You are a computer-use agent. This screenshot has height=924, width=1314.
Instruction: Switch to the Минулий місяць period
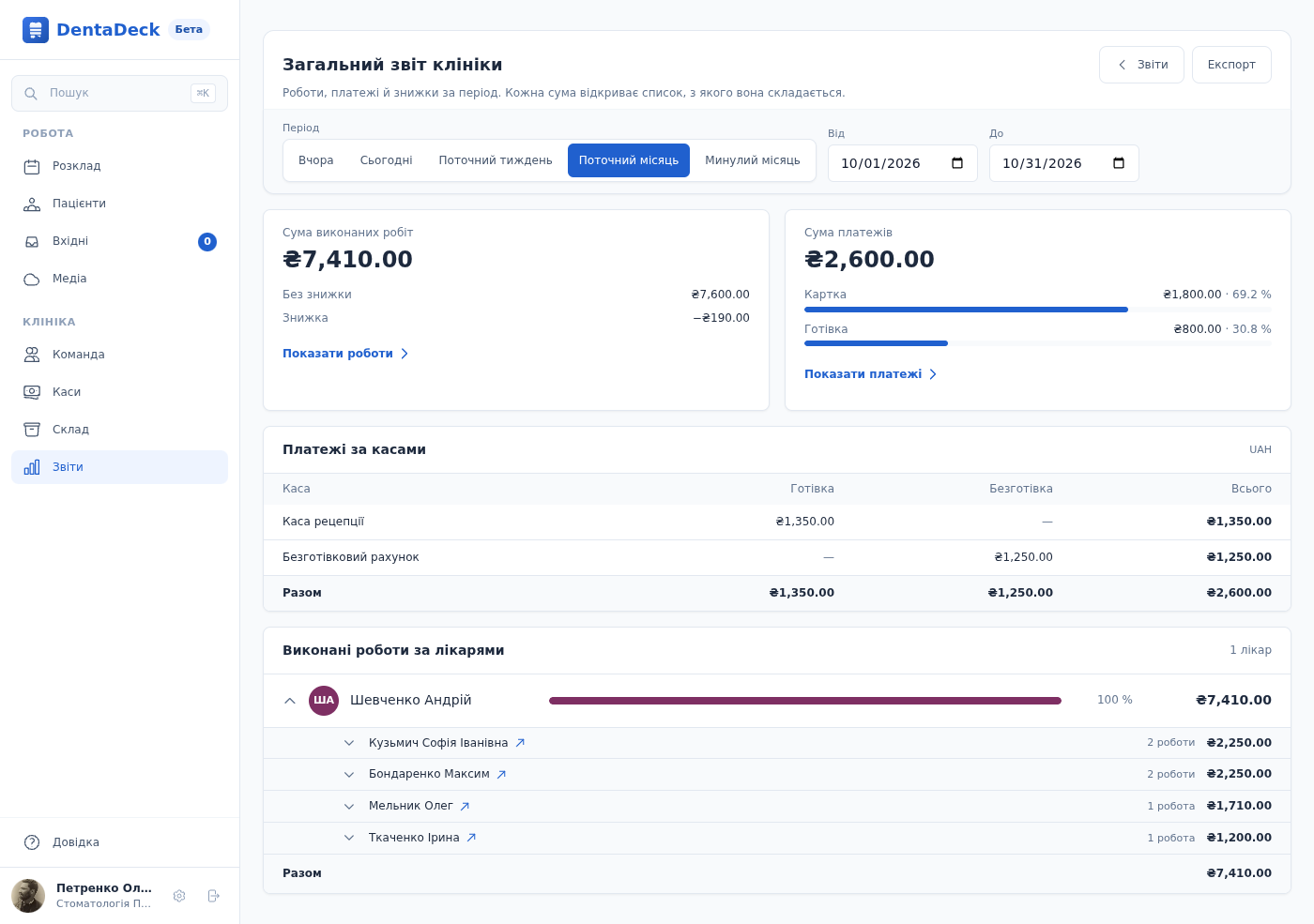[x=753, y=160]
